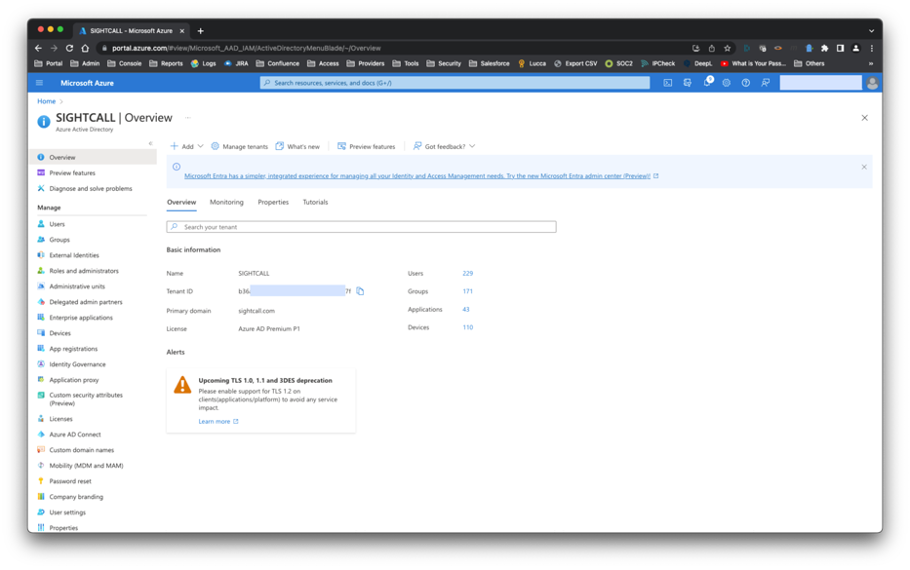Go to Home breadcrumb
Viewport: 910px width, 570px height.
(x=46, y=101)
